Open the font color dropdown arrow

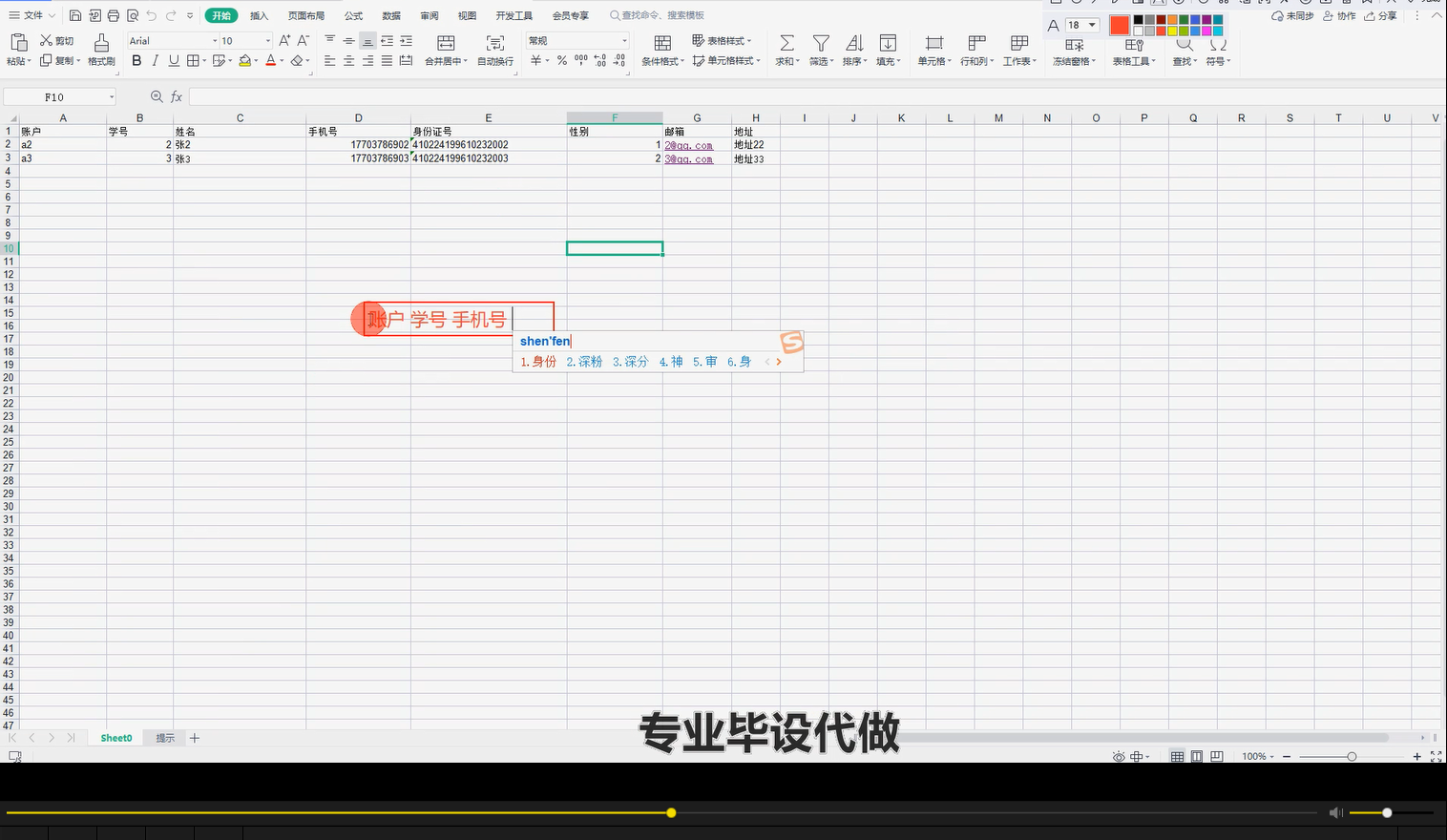283,61
